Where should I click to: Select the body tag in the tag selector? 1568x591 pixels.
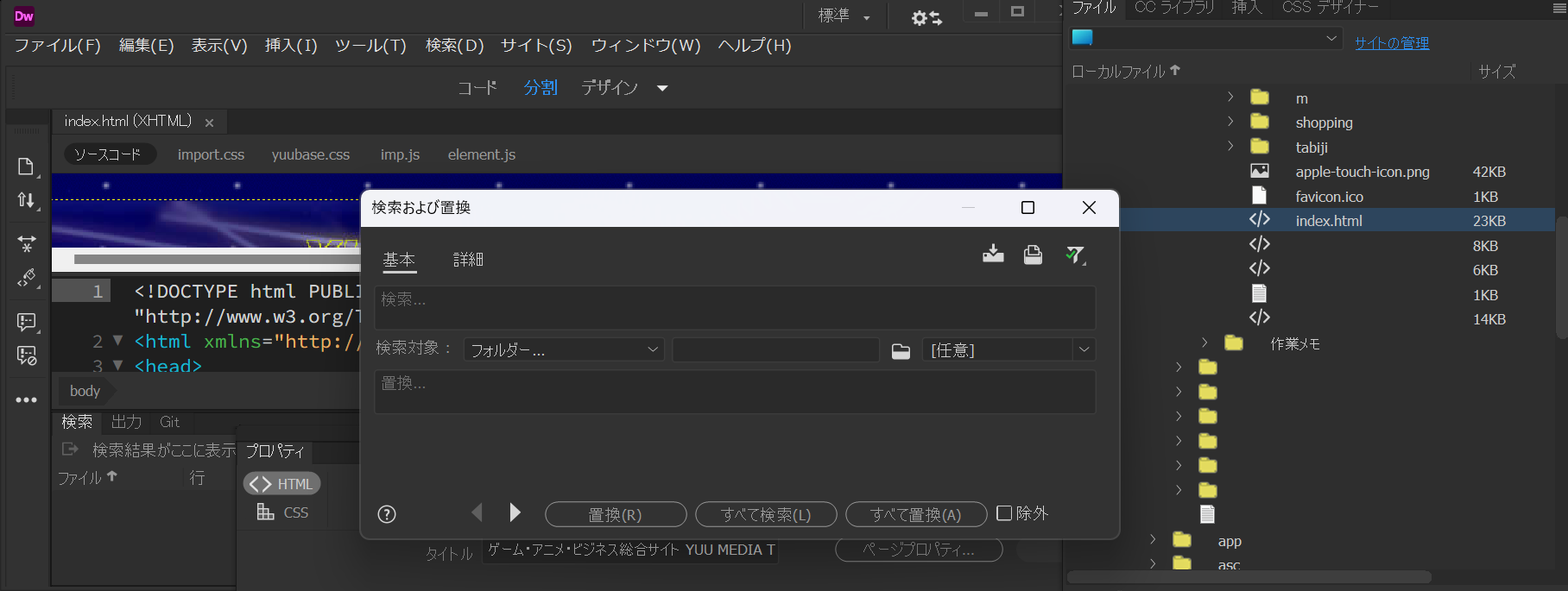pos(85,391)
